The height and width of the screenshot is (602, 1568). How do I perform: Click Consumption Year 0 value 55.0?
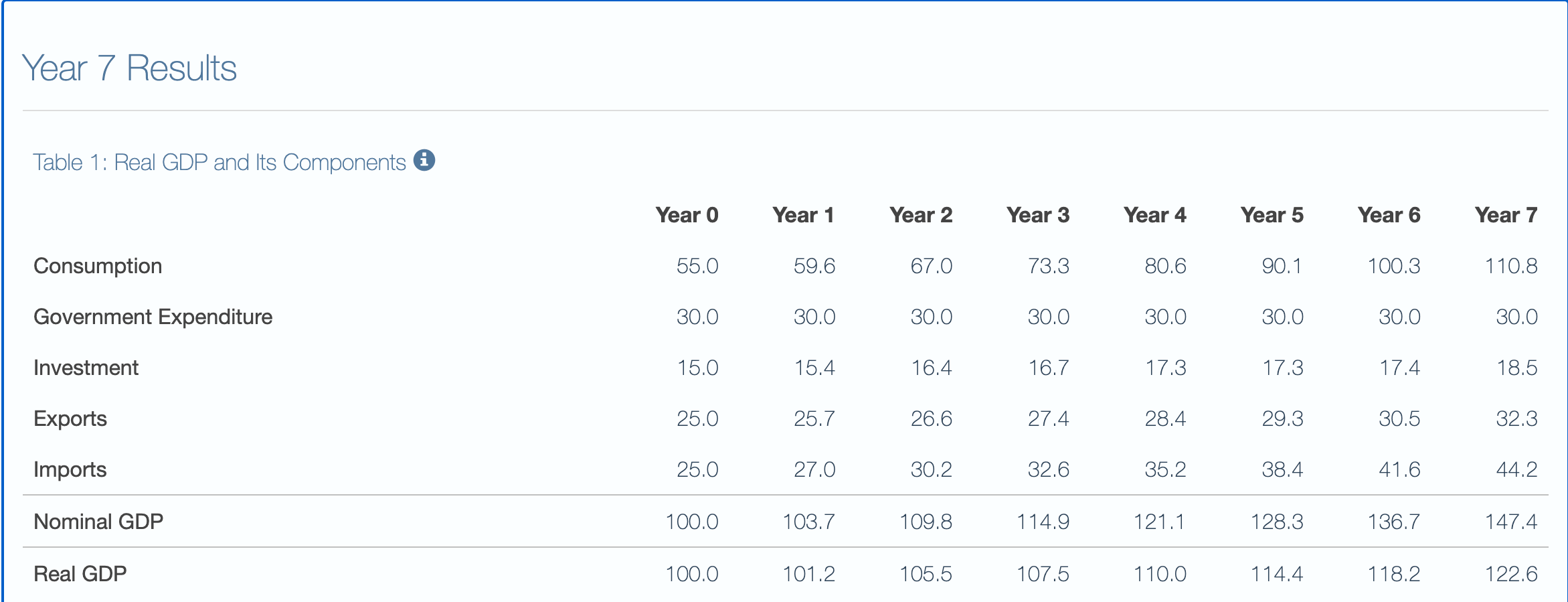[x=697, y=266]
